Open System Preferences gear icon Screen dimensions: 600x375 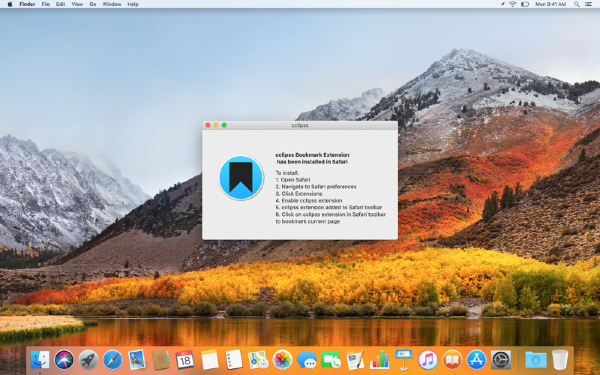tap(501, 360)
